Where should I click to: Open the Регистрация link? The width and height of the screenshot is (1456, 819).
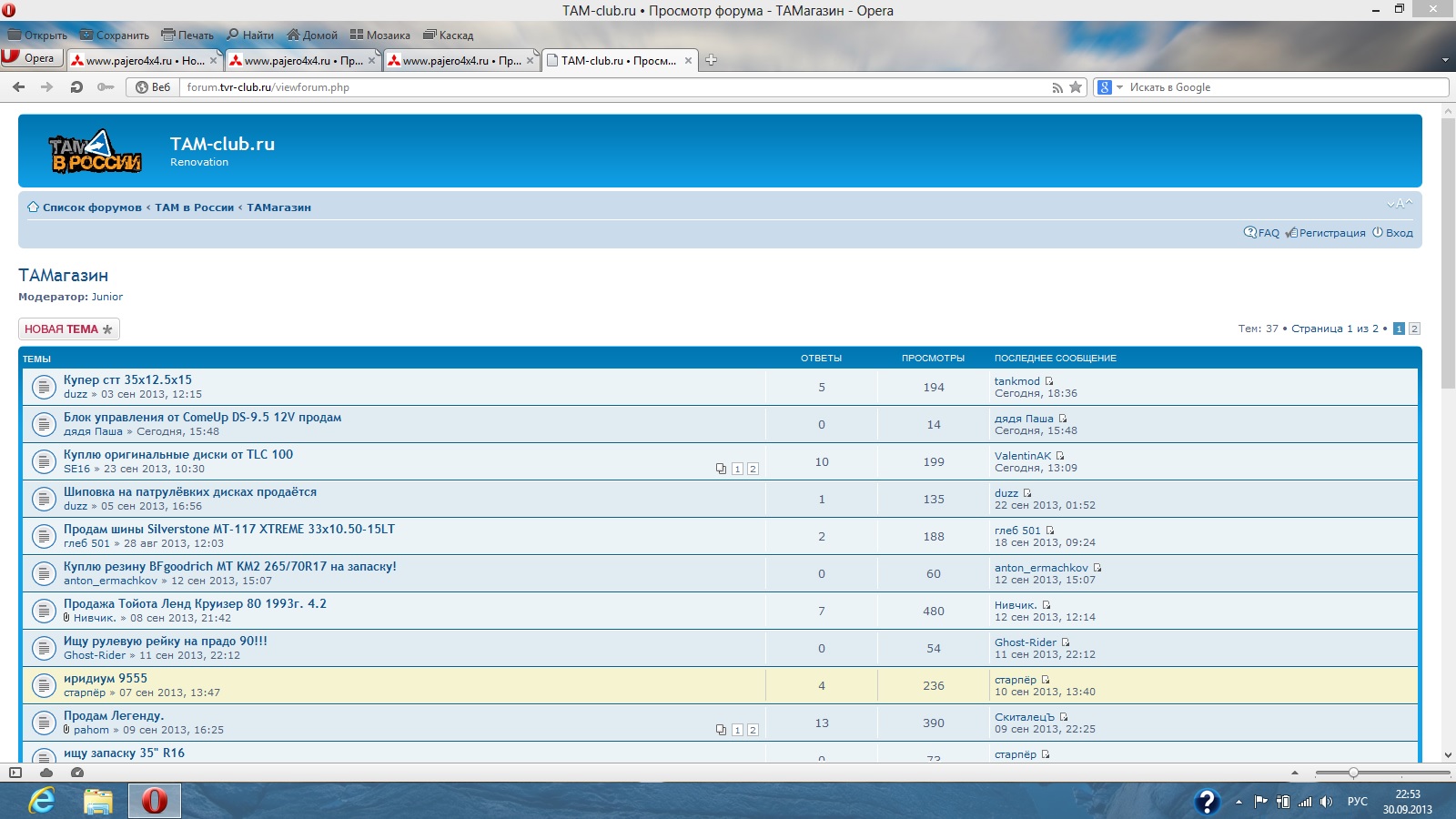(x=1331, y=233)
